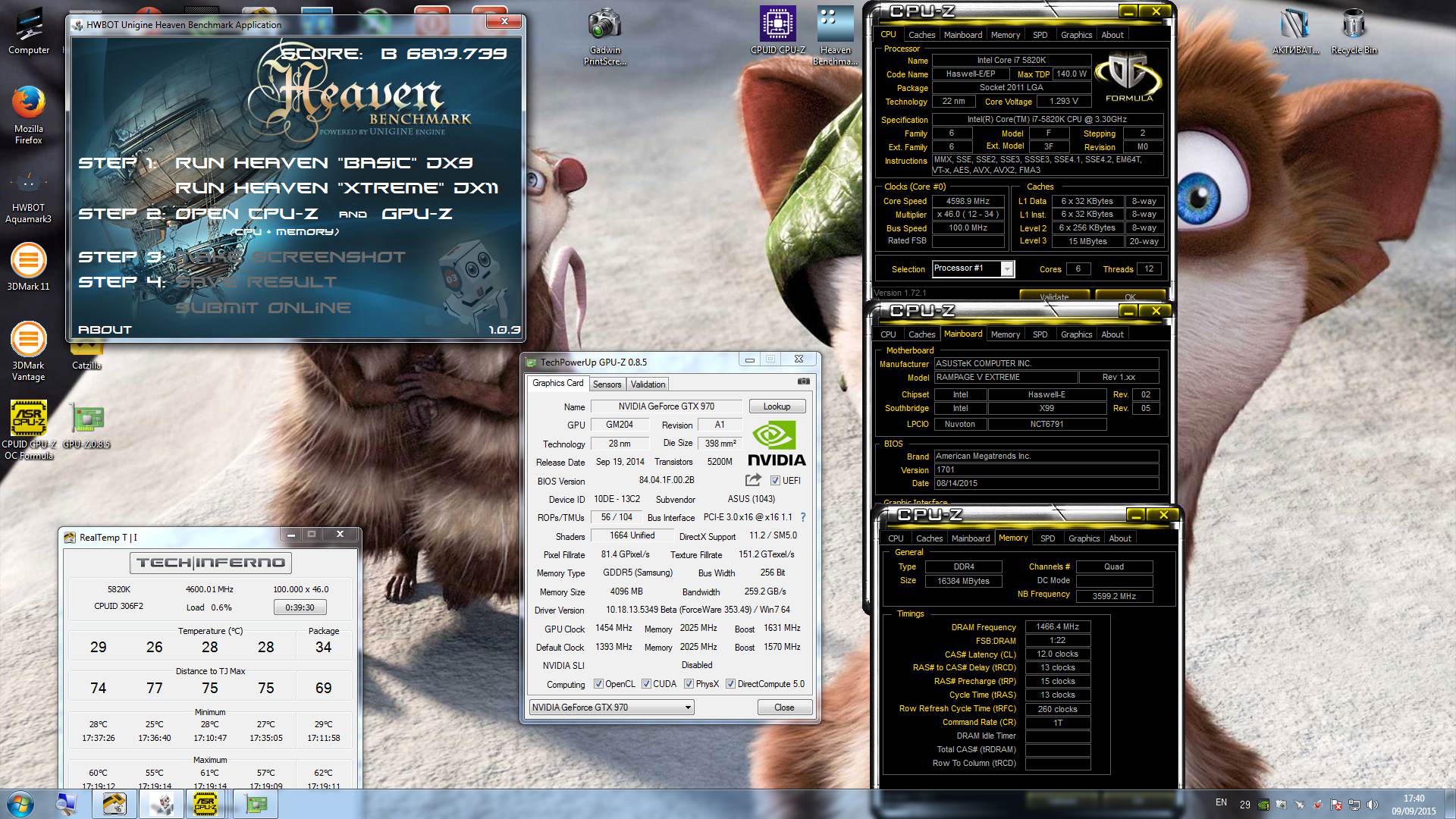Toggle the OpenCL checkbox

click(x=598, y=684)
